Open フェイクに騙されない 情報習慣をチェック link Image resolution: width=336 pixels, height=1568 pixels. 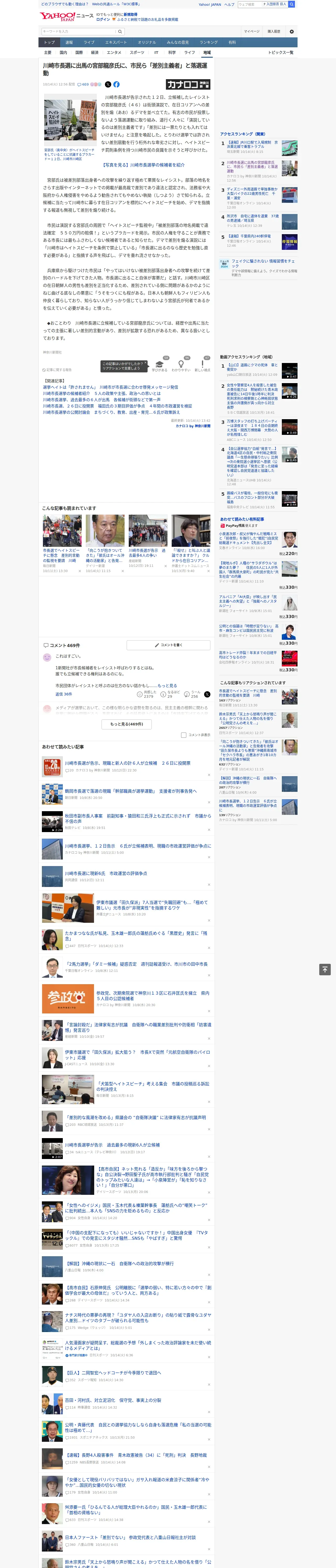[x=263, y=264]
